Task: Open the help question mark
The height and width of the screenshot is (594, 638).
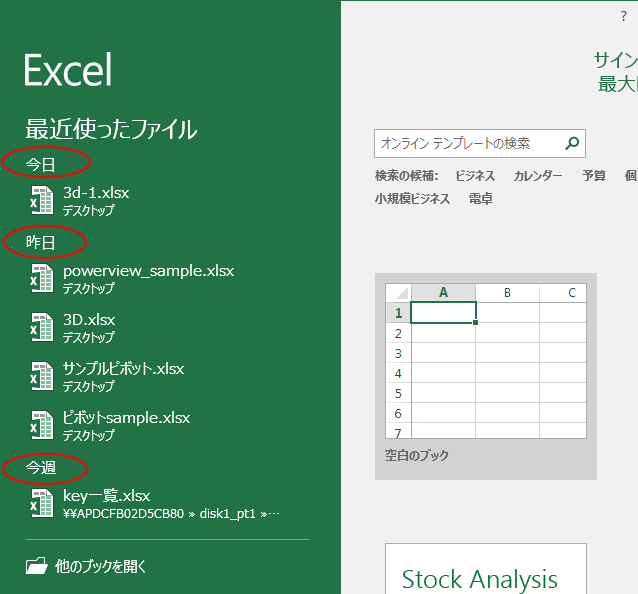Action: pos(624,16)
